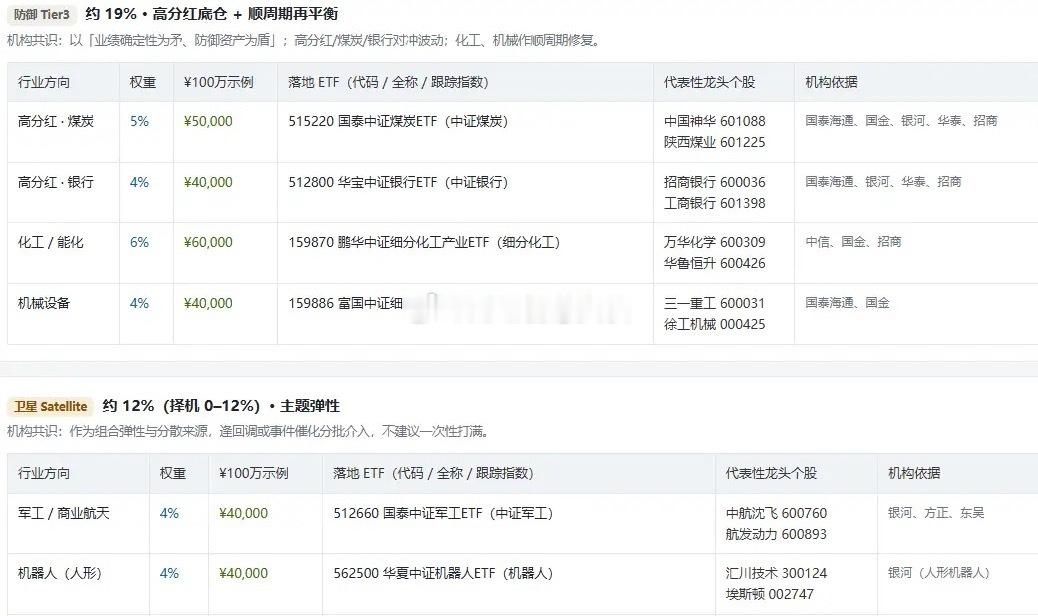Click 515220 国泰中证煤炭ETF entry
Image resolution: width=1038 pixels, height=616 pixels.
399,121
